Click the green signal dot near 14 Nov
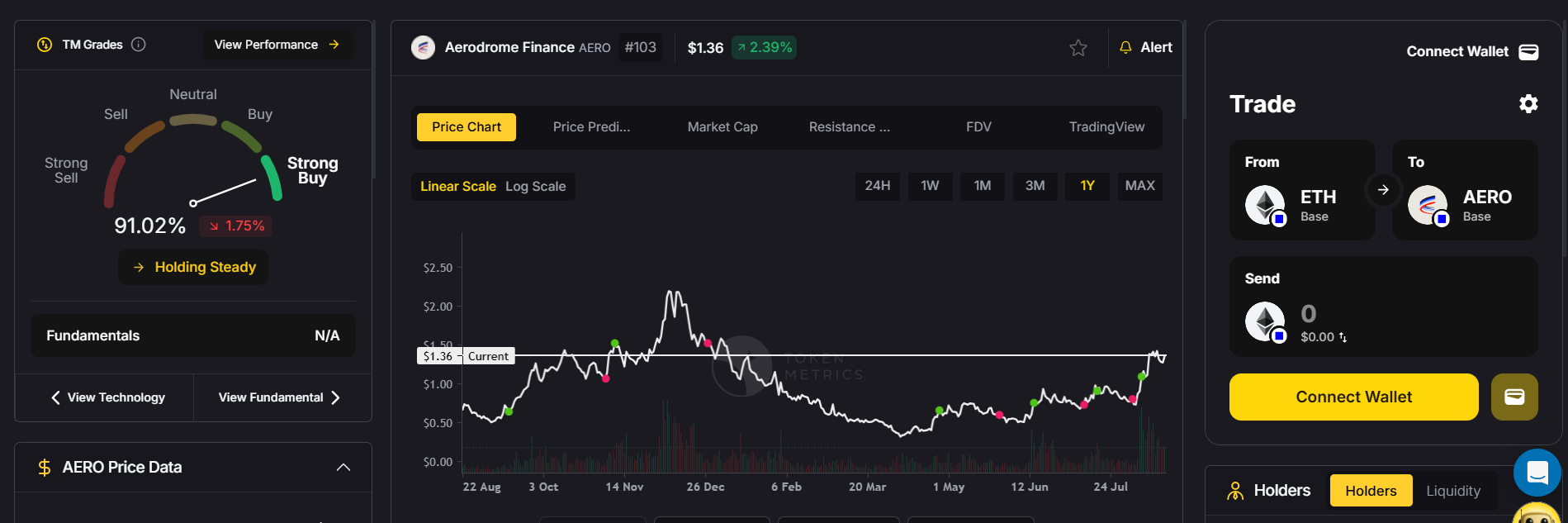Screen dimensions: 1568x523 tap(614, 343)
